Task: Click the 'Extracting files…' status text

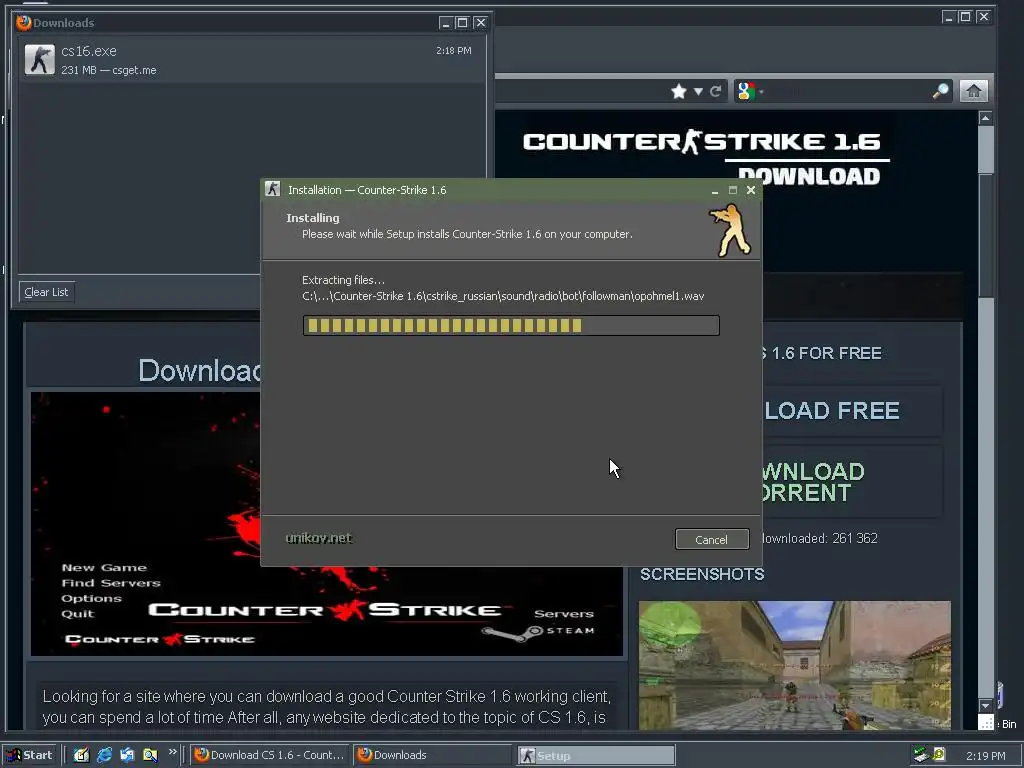Action: (x=344, y=280)
